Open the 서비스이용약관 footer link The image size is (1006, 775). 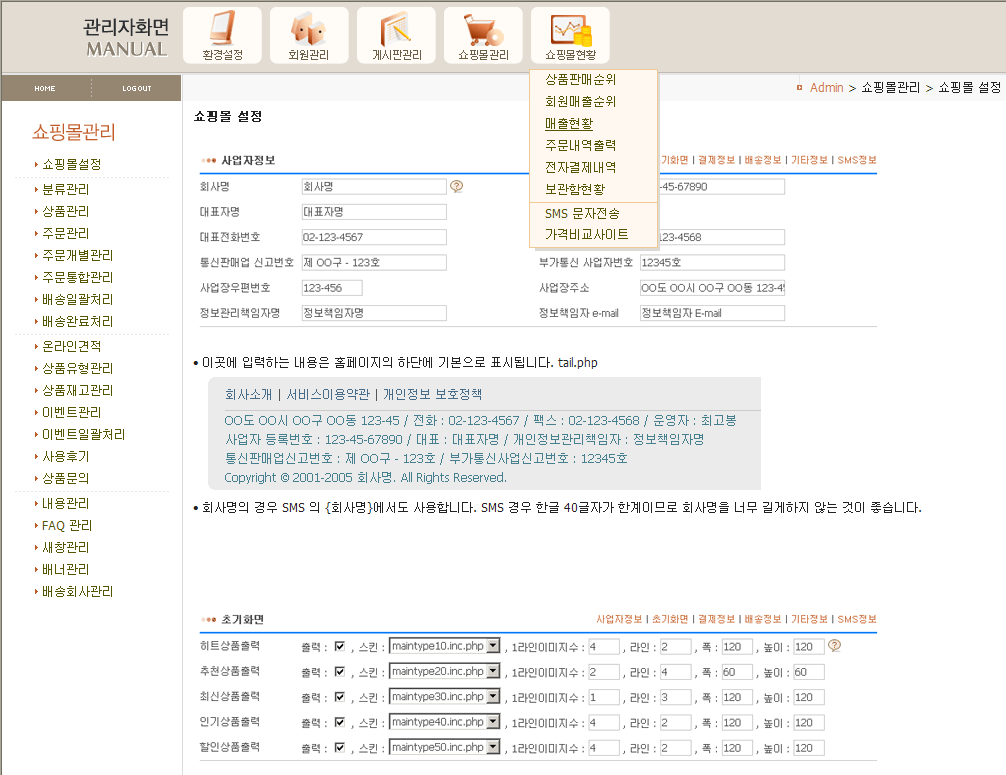(328, 394)
